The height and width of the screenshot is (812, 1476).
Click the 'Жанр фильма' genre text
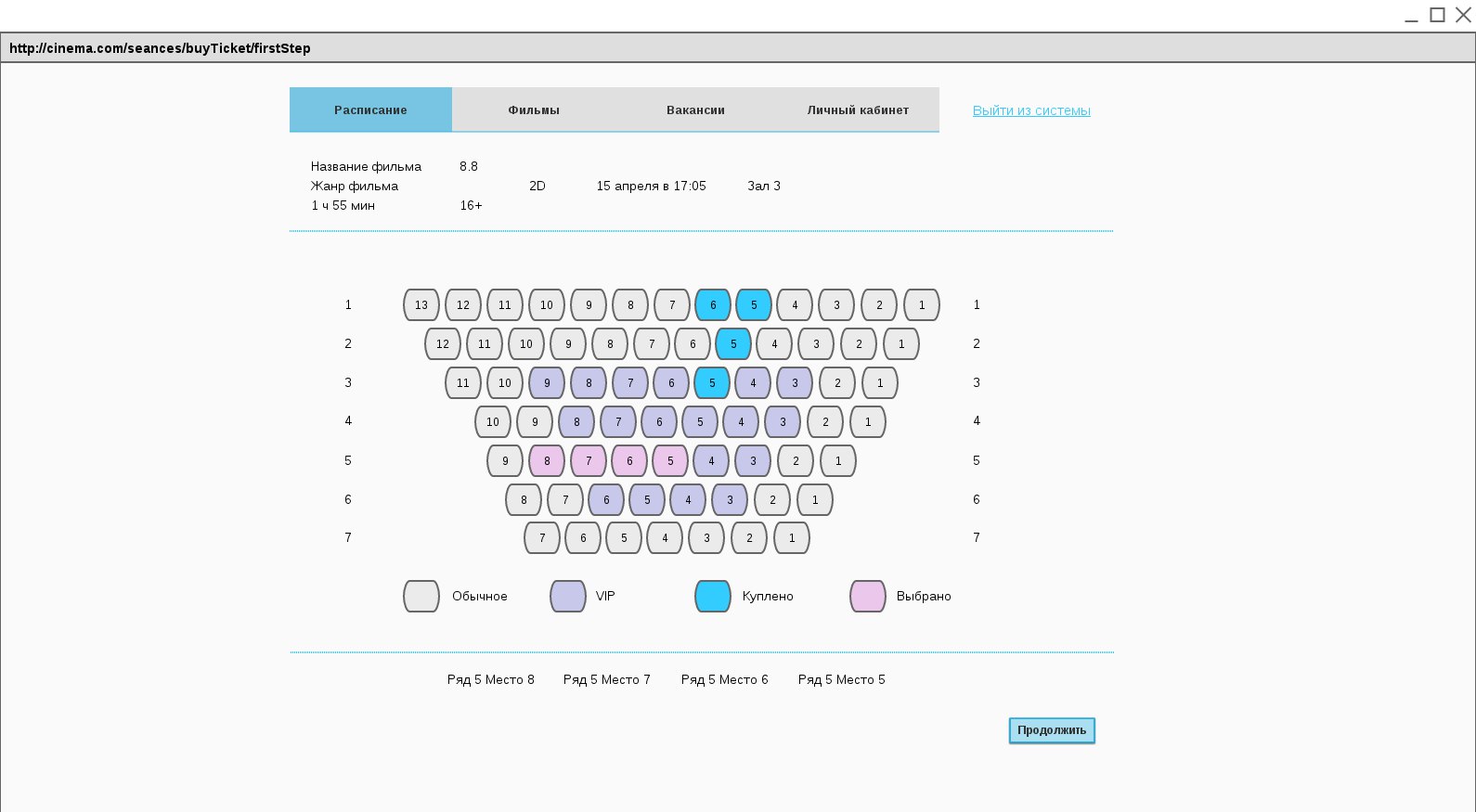coord(355,186)
